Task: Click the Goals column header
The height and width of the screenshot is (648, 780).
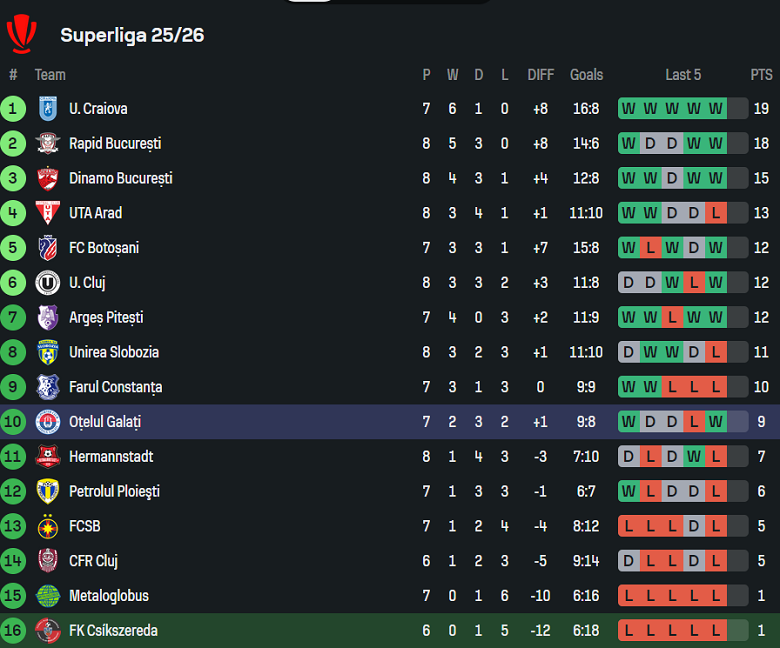Action: [586, 75]
